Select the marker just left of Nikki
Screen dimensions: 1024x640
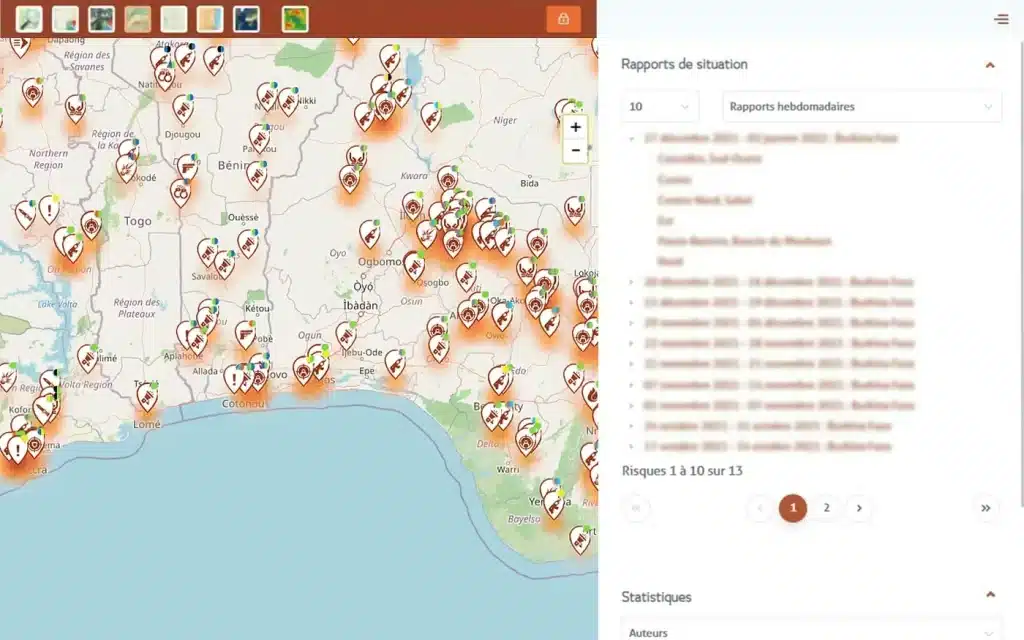pos(288,101)
